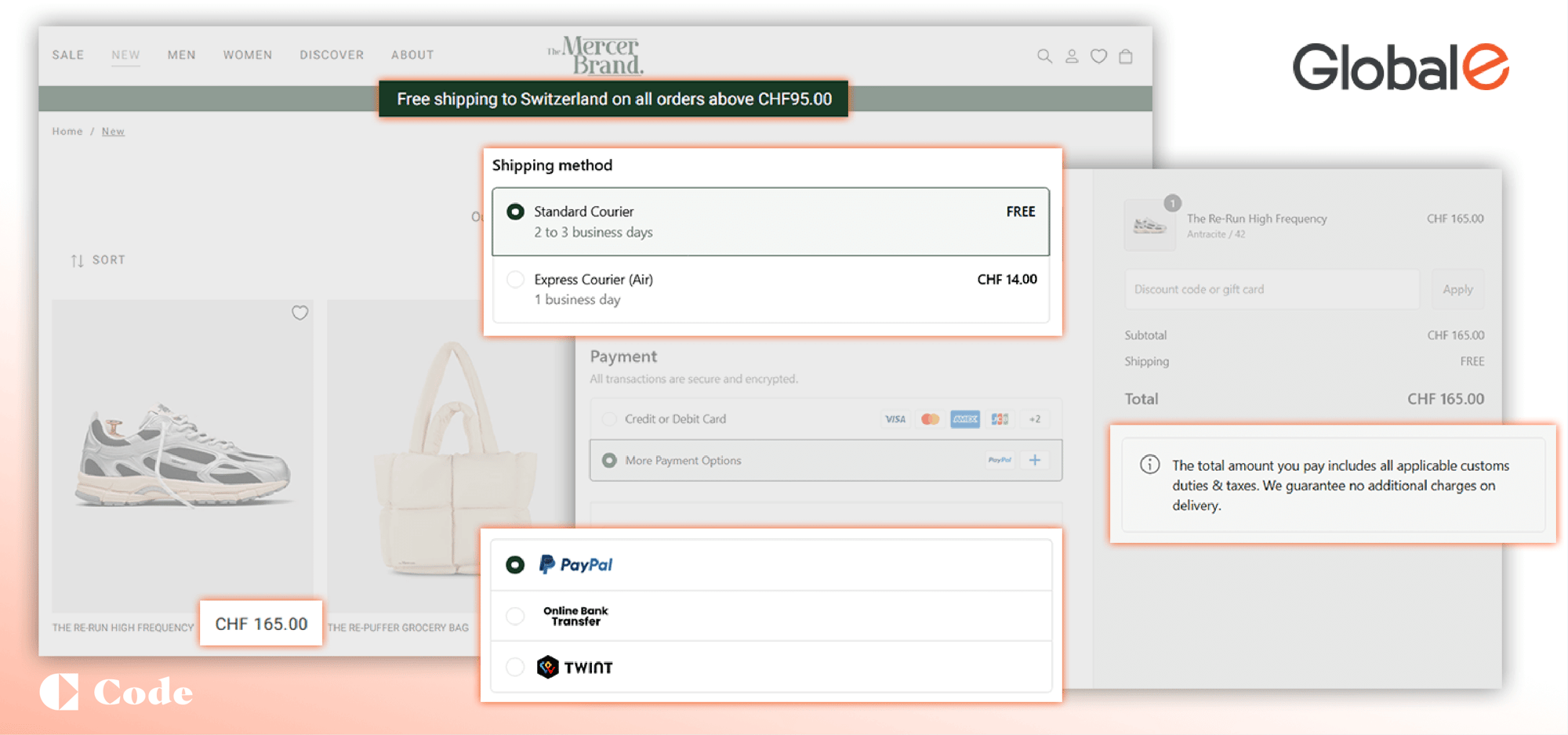This screenshot has width=1568, height=735.
Task: Choose TWINT as payment method
Action: (515, 667)
